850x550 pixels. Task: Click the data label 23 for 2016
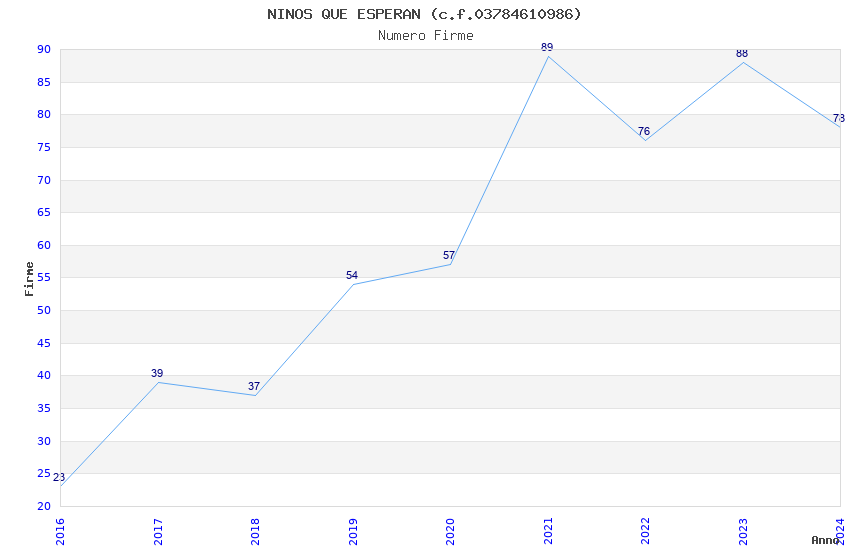59,477
